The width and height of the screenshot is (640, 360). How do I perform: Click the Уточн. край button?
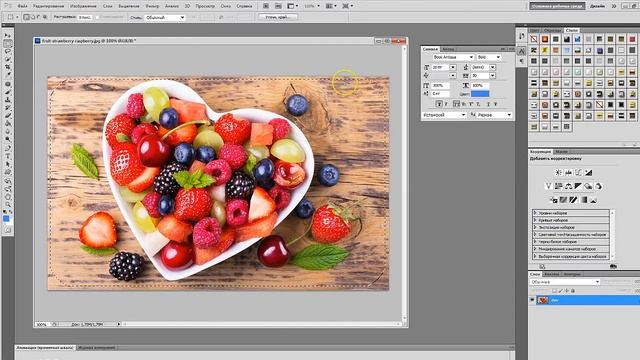[278, 17]
